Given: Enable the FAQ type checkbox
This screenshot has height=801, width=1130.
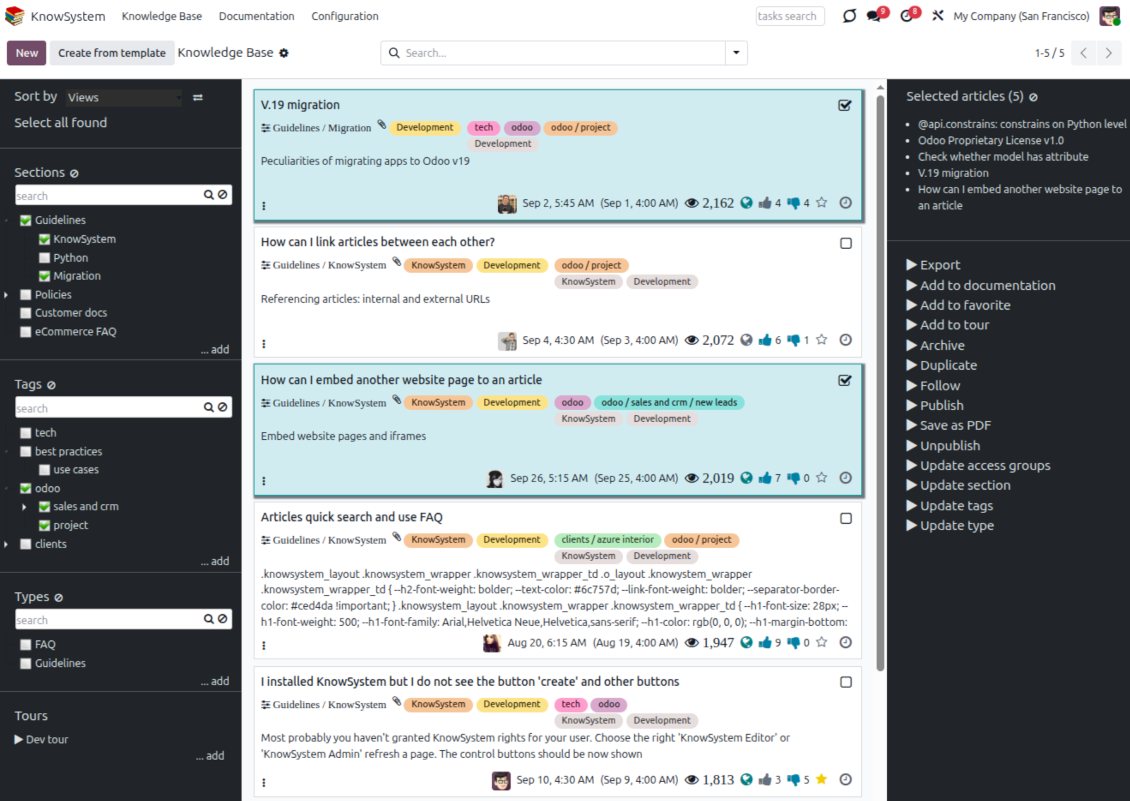Looking at the screenshot, I should [x=26, y=645].
